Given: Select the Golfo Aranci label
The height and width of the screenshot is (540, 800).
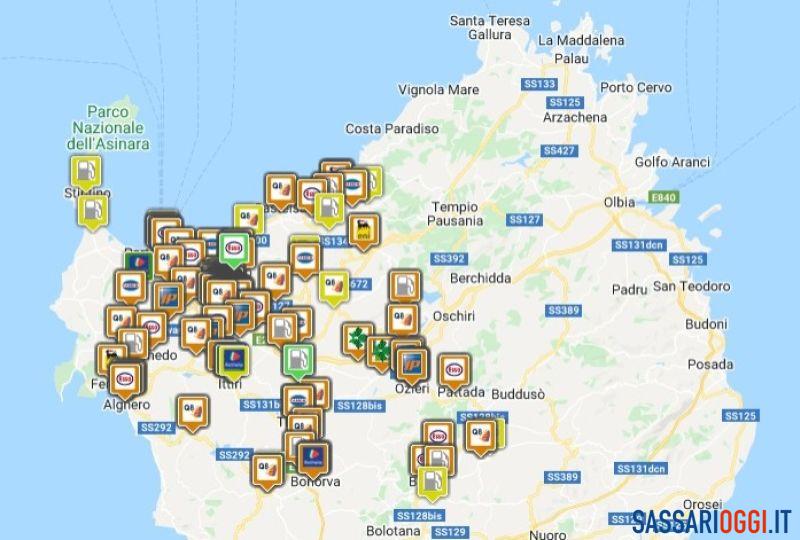Looking at the screenshot, I should pyautogui.click(x=672, y=162).
